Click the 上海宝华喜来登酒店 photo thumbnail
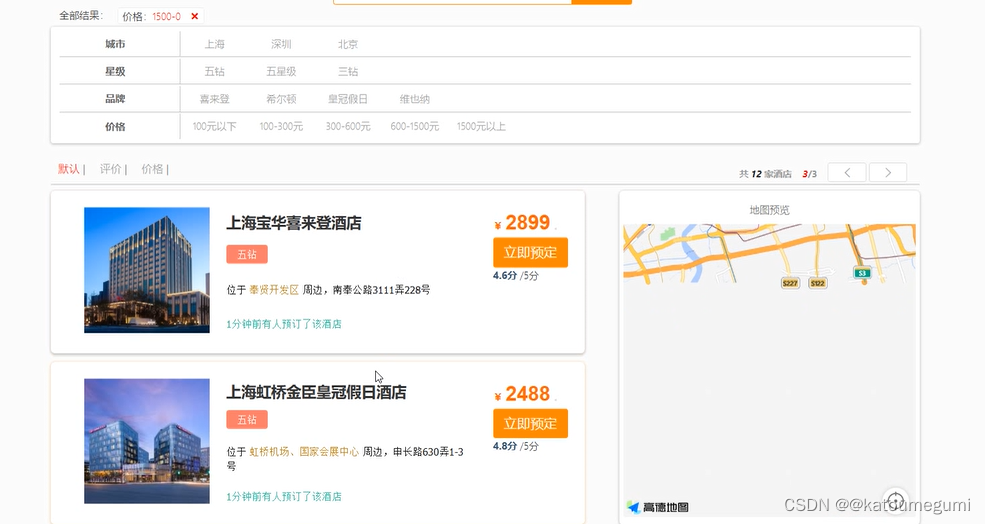Image resolution: width=985 pixels, height=524 pixels. (147, 270)
